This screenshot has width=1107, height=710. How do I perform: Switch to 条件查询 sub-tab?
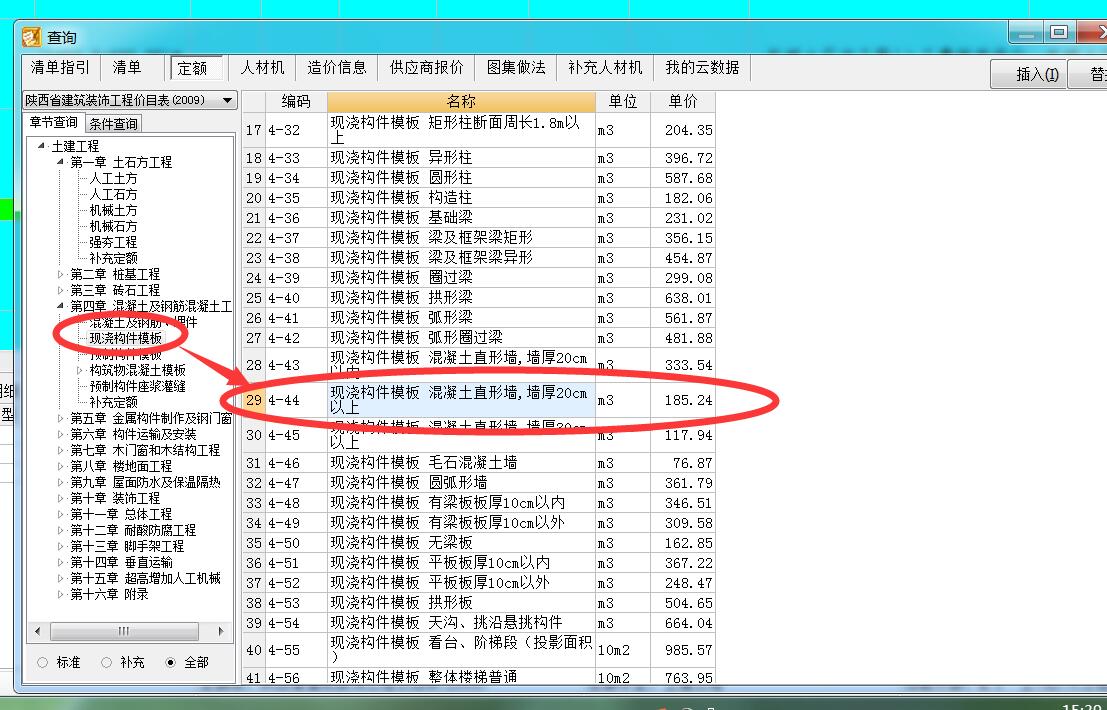[x=114, y=124]
